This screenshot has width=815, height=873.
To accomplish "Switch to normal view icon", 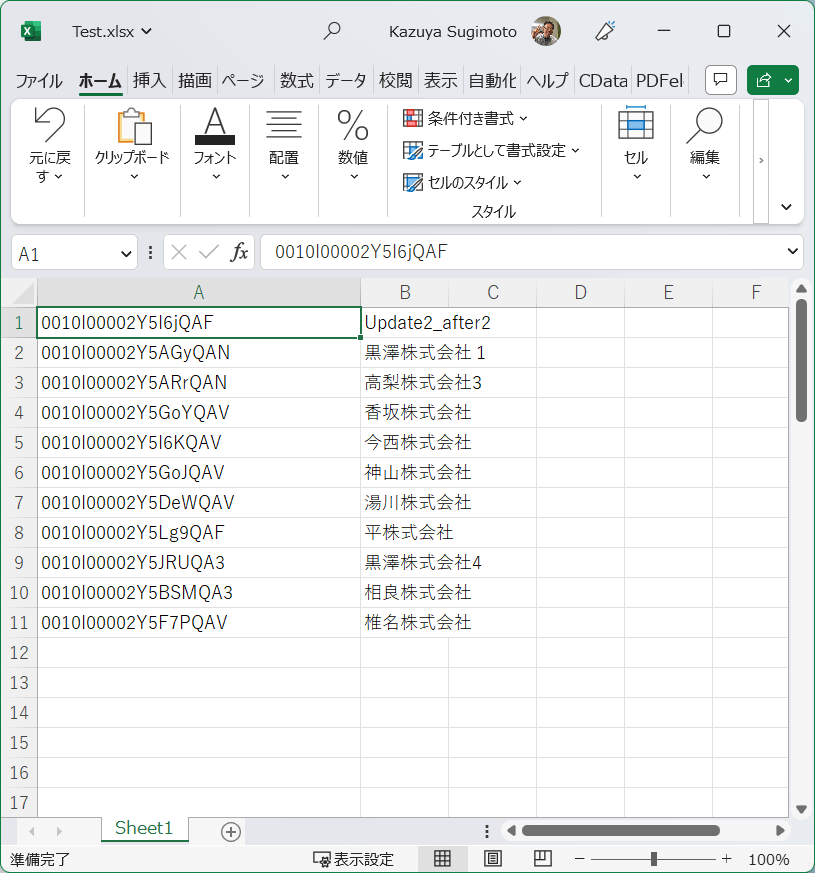I will point(442,859).
